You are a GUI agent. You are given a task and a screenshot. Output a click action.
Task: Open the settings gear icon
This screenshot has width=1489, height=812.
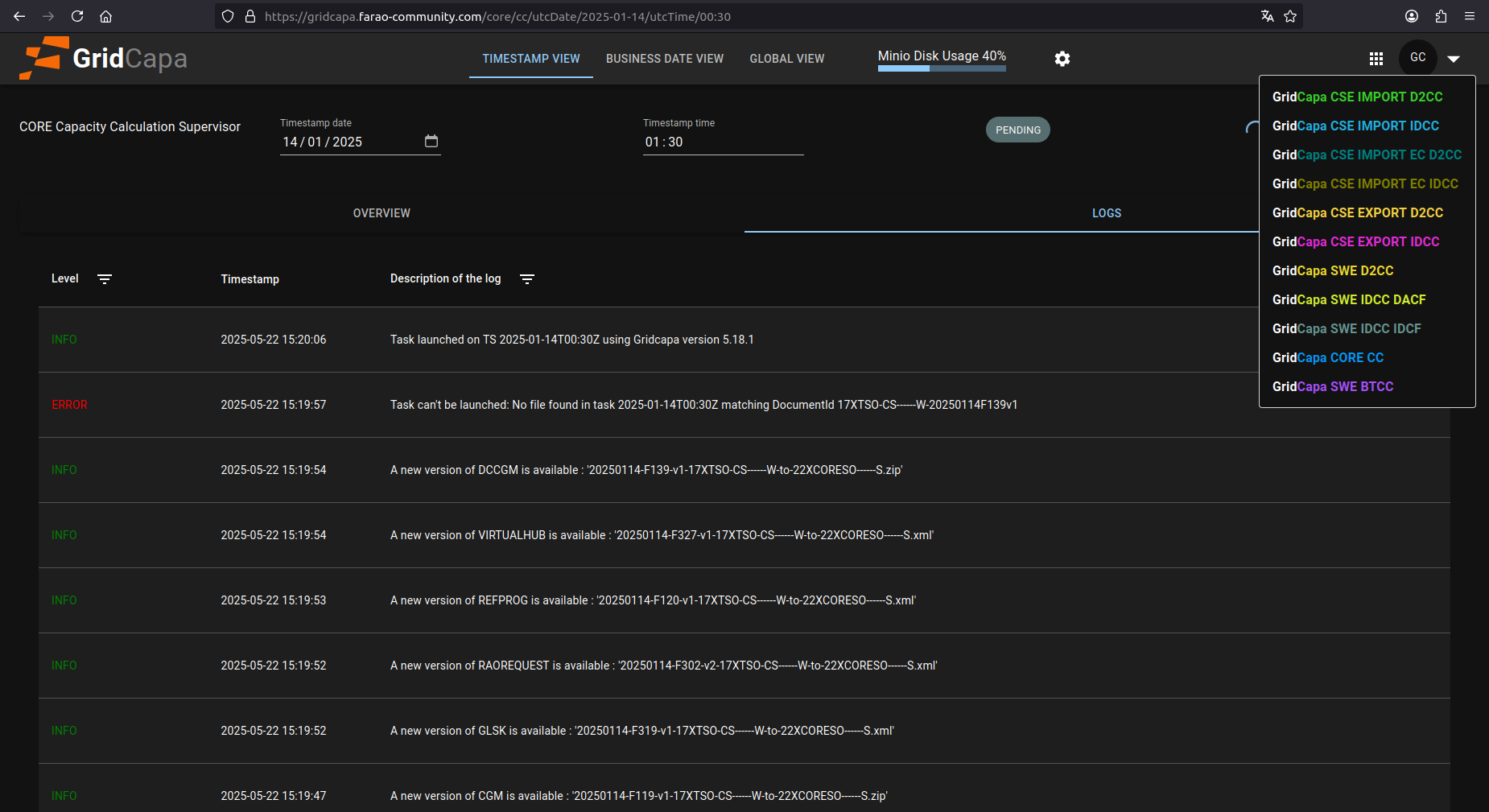click(x=1062, y=59)
